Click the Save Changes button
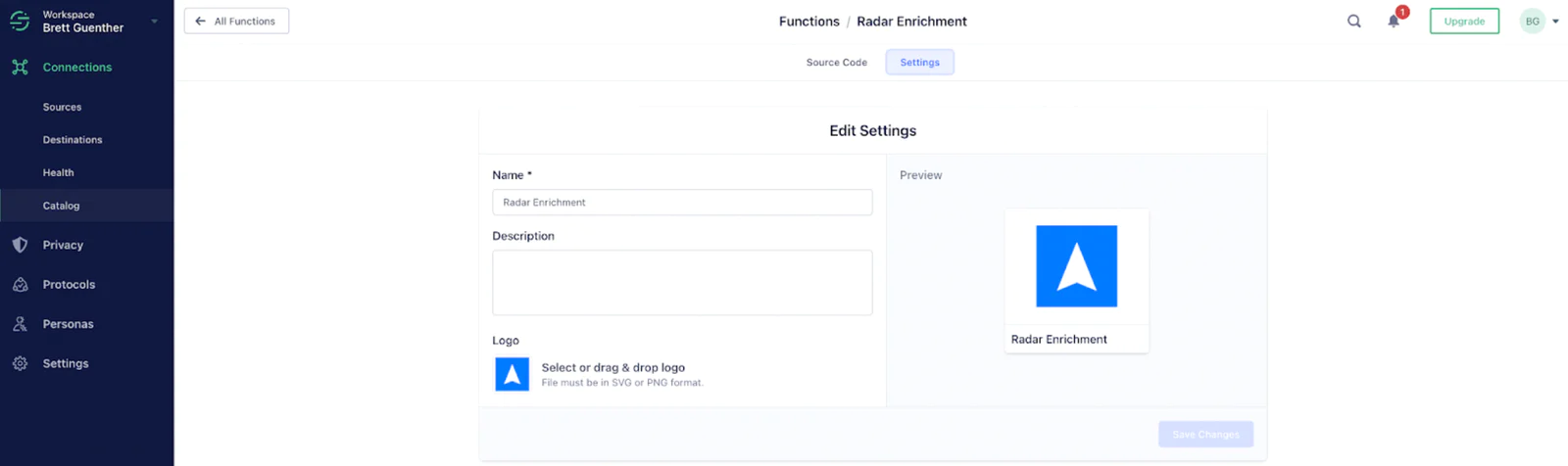 pyautogui.click(x=1204, y=434)
